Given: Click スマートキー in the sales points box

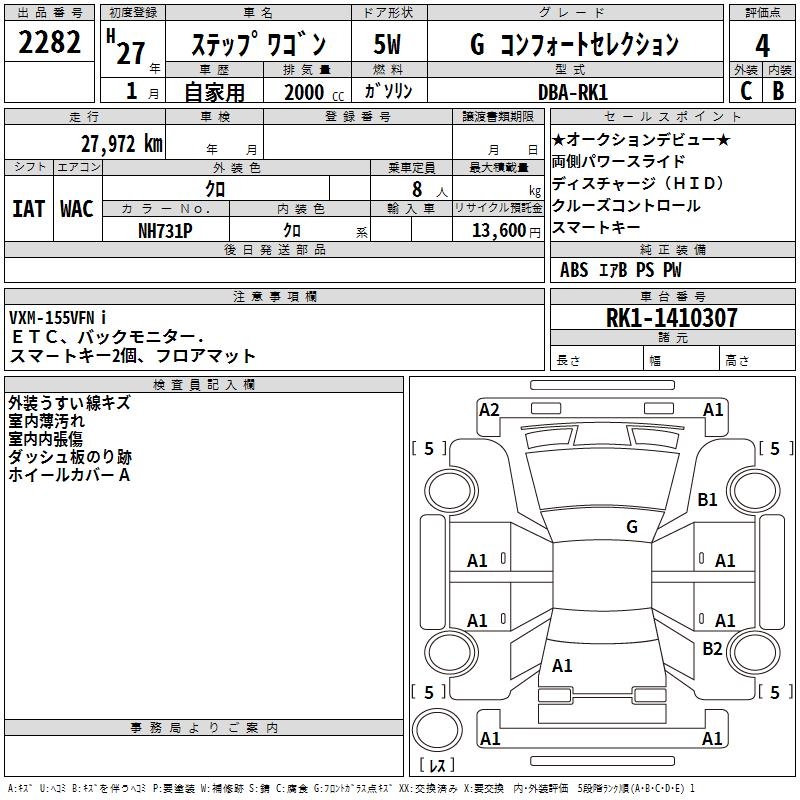Looking at the screenshot, I should (596, 227).
